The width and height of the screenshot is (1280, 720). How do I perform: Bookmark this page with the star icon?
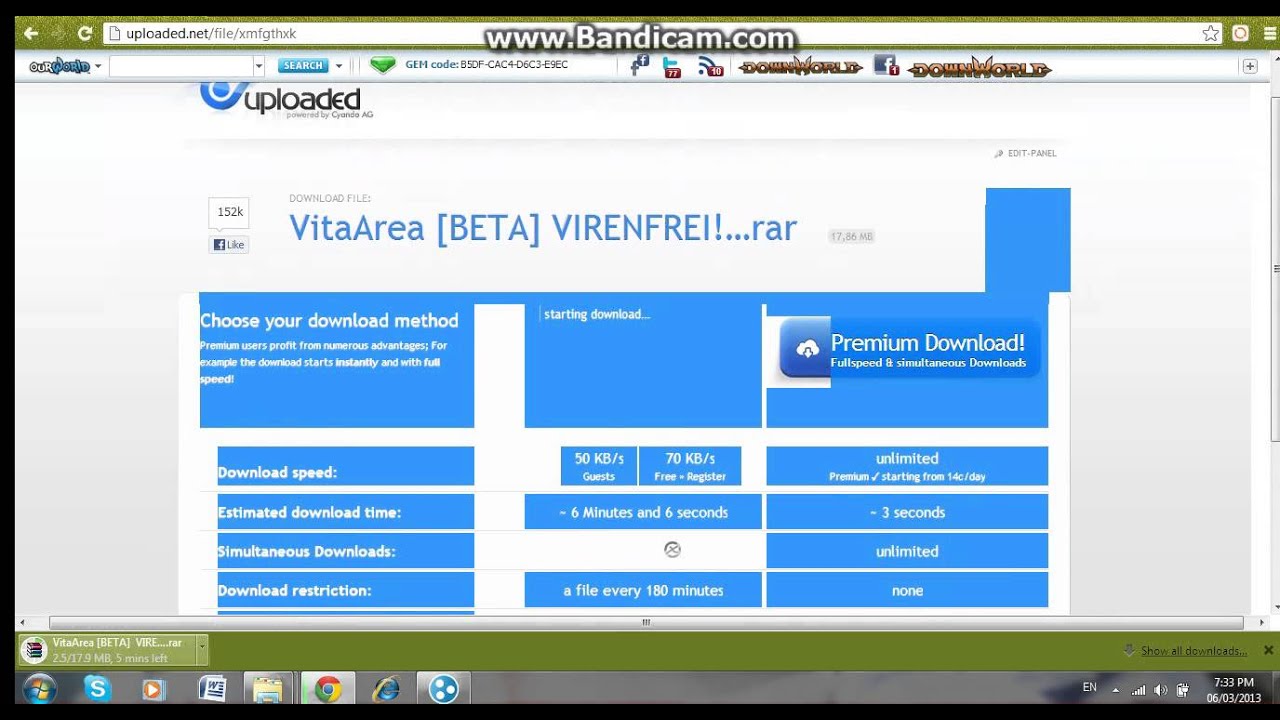1211,33
